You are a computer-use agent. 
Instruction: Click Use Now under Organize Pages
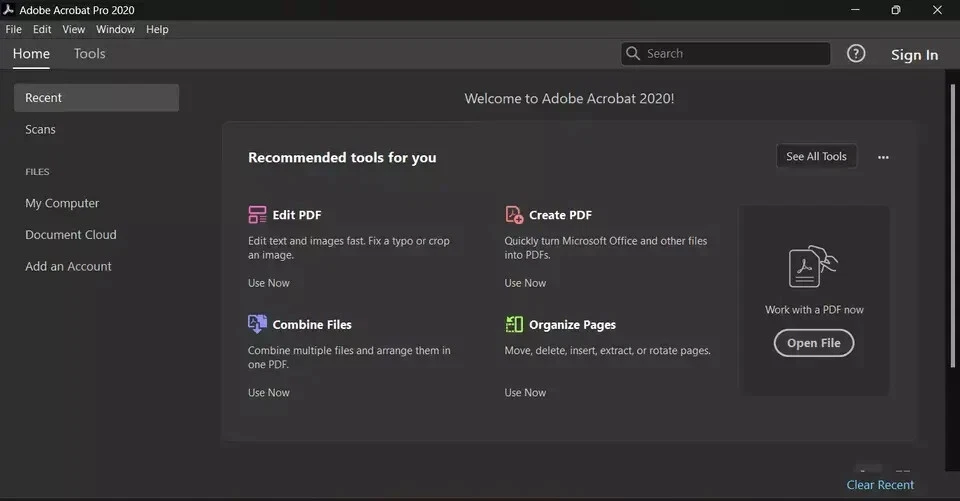tap(525, 393)
